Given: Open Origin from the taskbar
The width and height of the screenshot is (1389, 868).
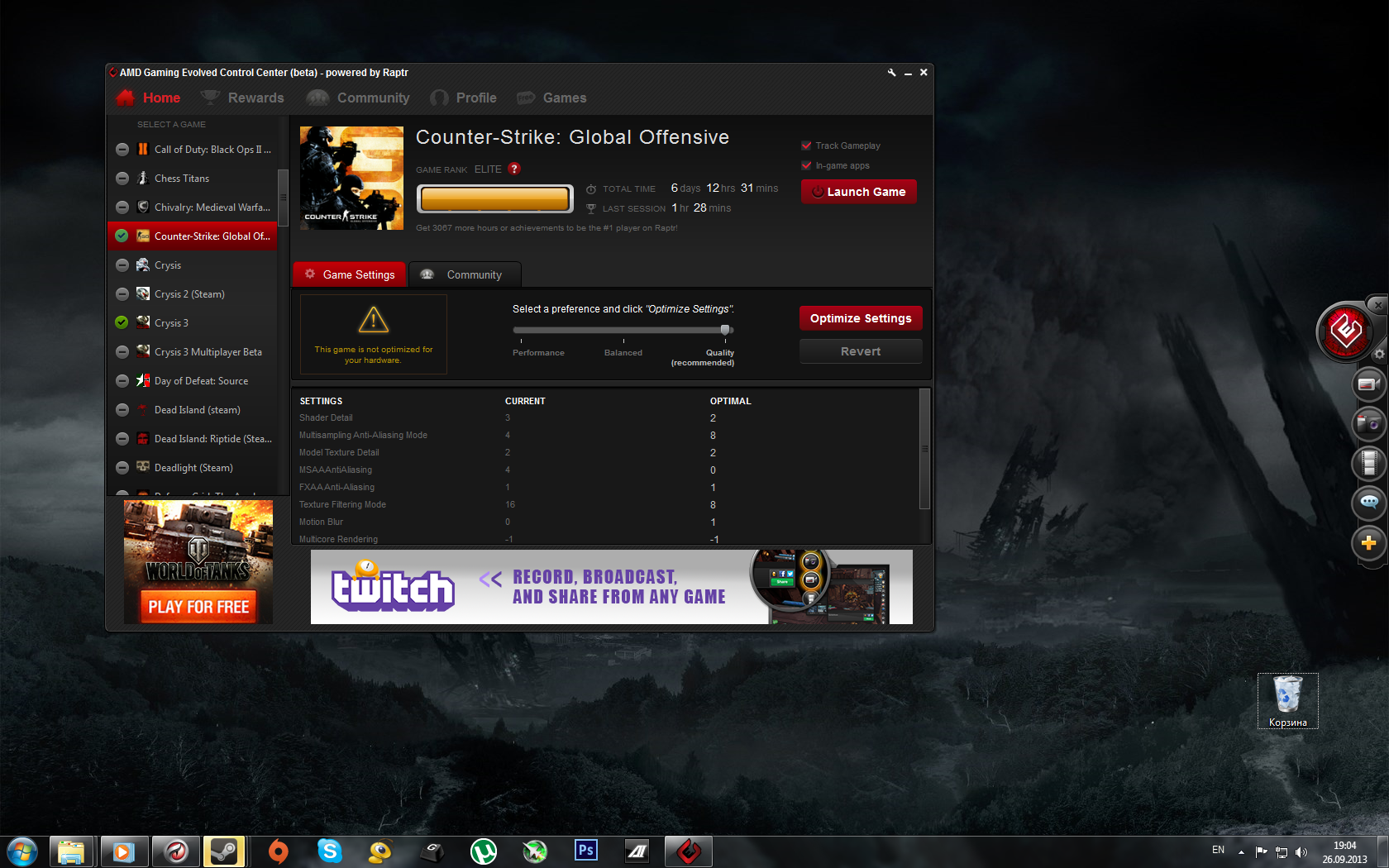Looking at the screenshot, I should click(x=278, y=851).
